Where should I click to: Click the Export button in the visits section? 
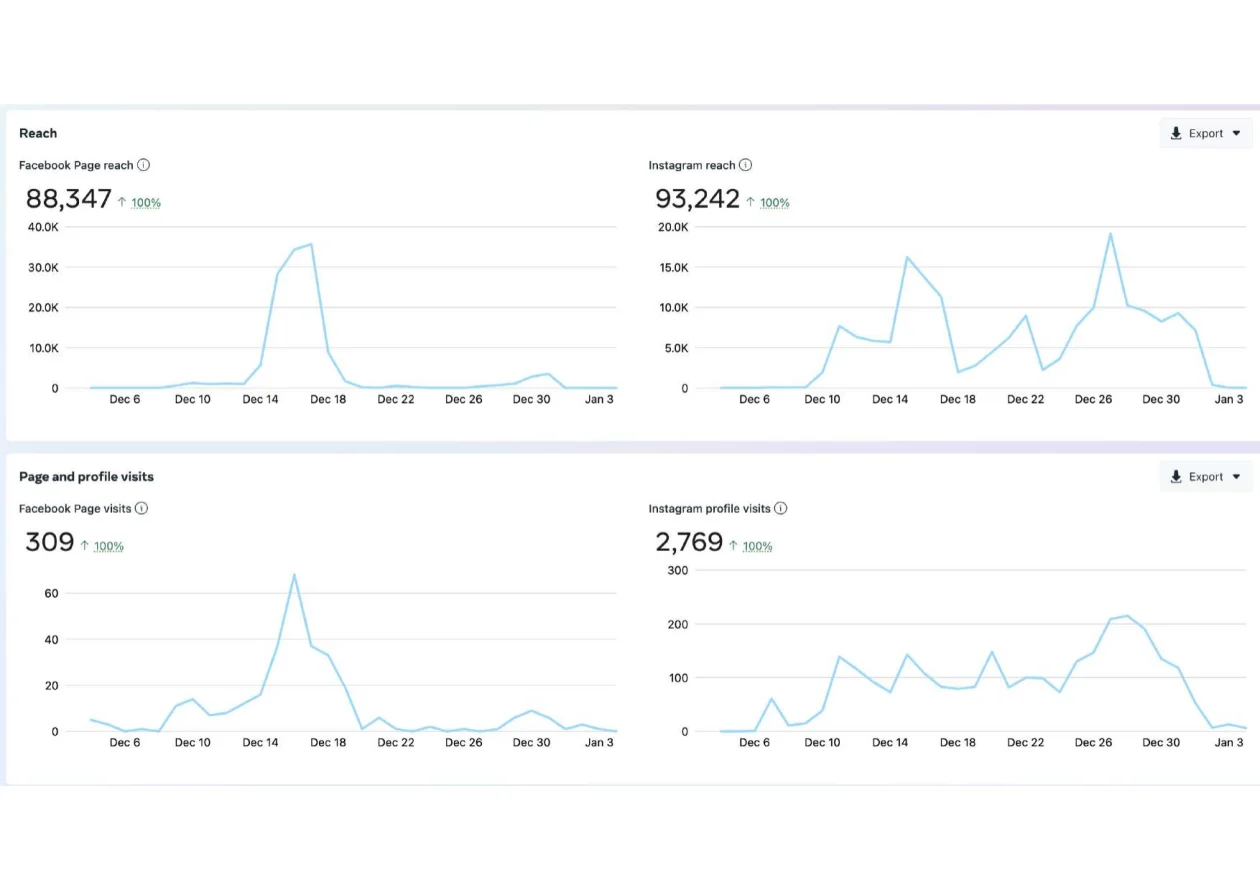(x=1205, y=476)
